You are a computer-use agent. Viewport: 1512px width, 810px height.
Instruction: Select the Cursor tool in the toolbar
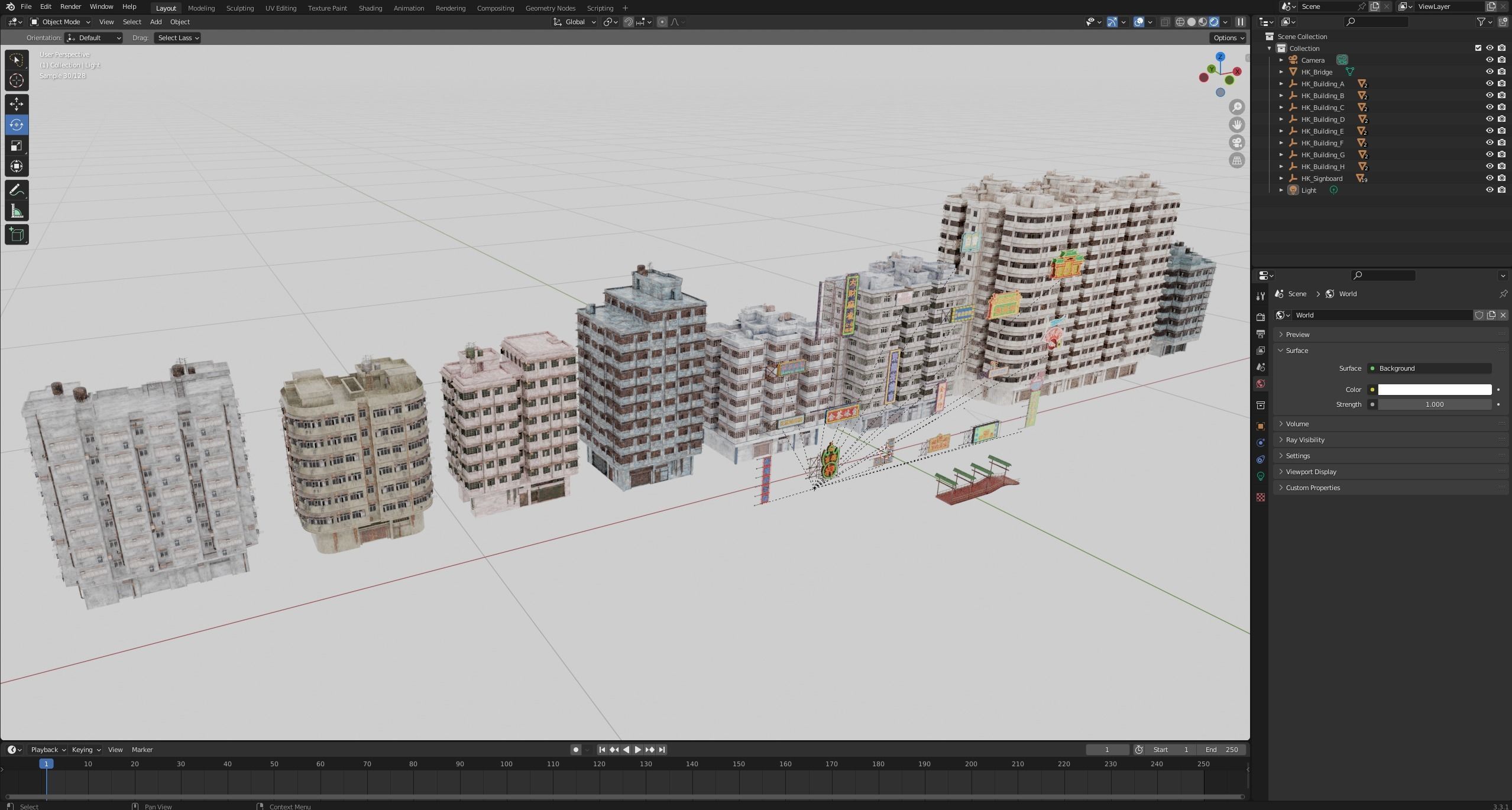click(17, 80)
